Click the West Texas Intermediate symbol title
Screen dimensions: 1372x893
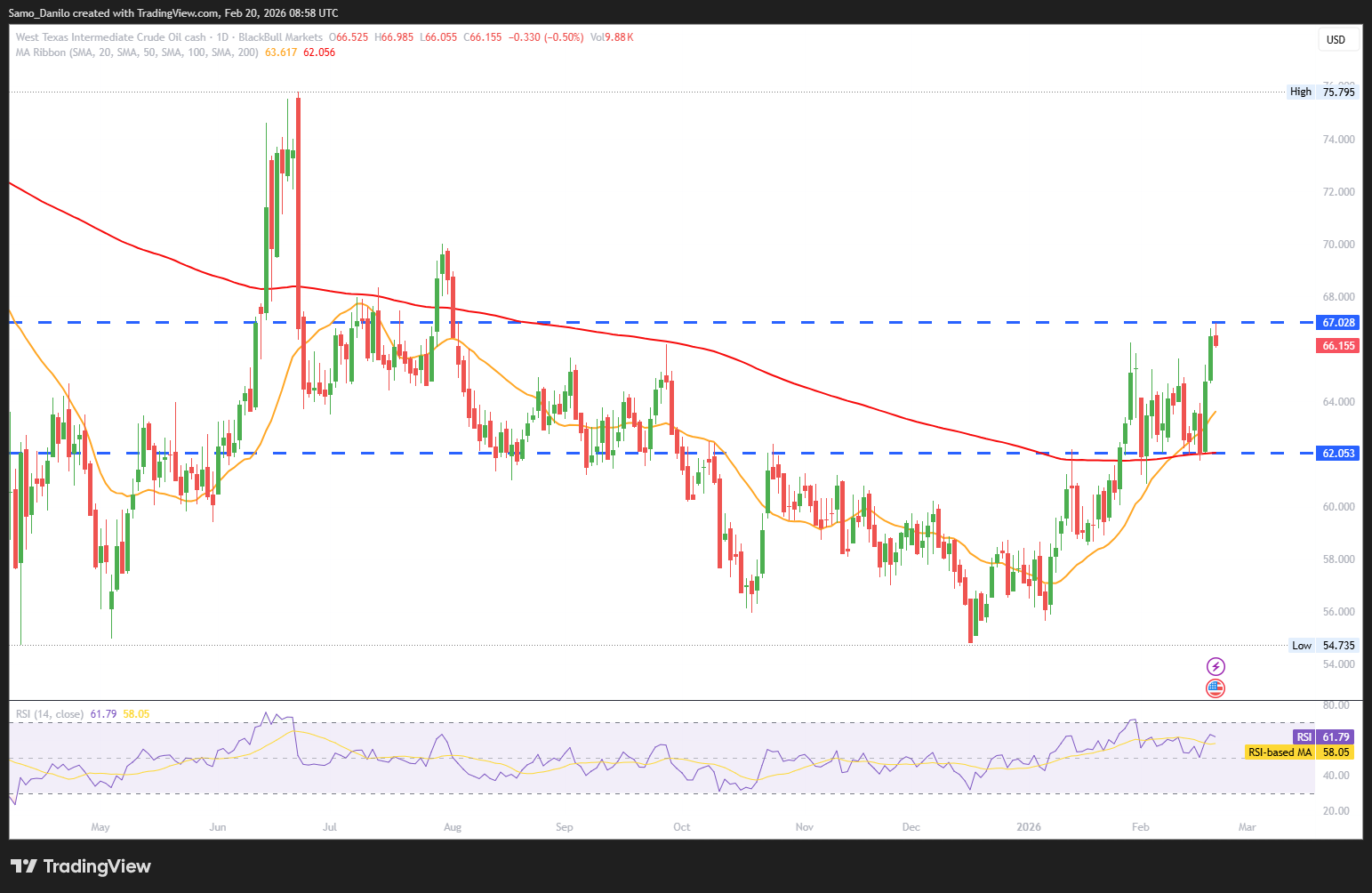click(110, 37)
